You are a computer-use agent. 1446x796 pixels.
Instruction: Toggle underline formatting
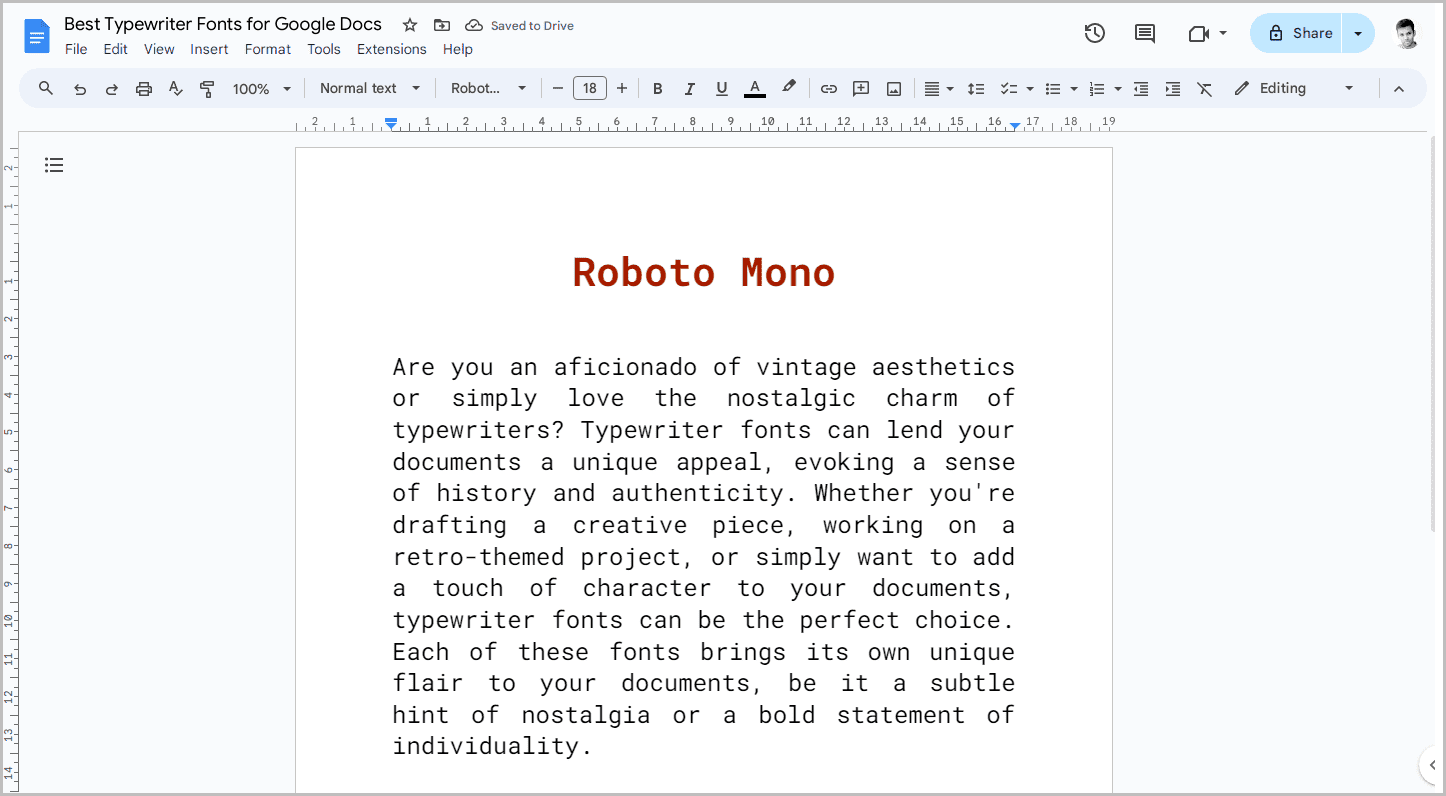(721, 88)
